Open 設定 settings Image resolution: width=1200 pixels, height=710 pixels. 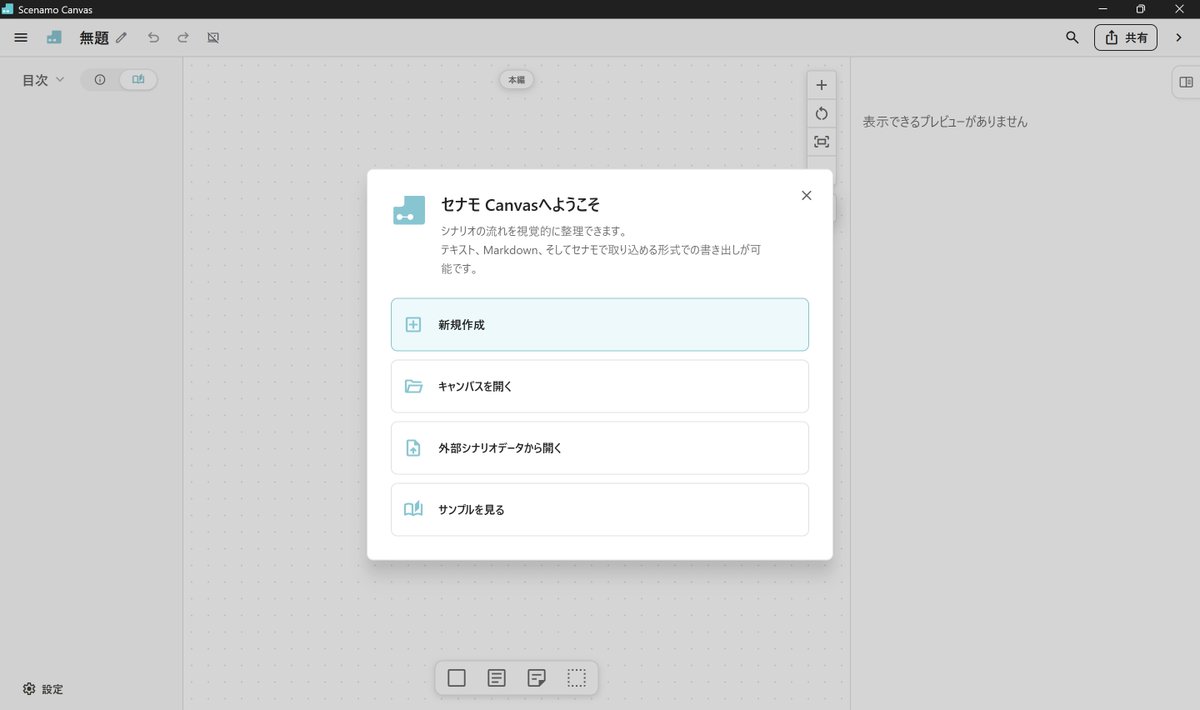(43, 689)
